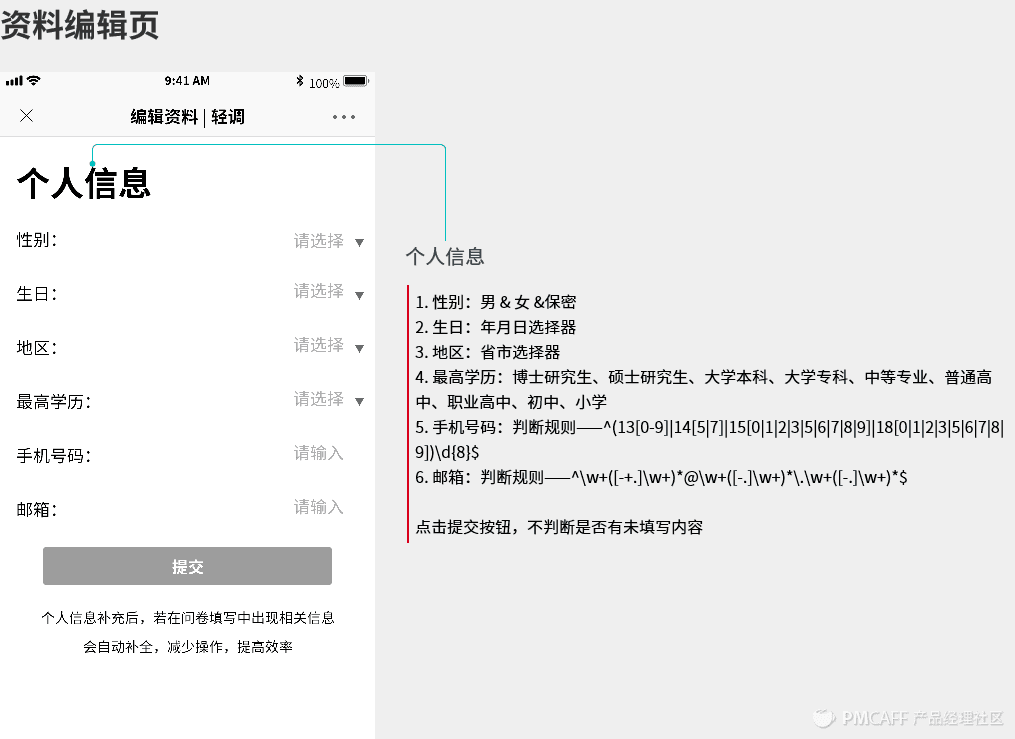This screenshot has width=1015, height=739.
Task: Click the Bluetooth icon in status bar
Action: 300,81
